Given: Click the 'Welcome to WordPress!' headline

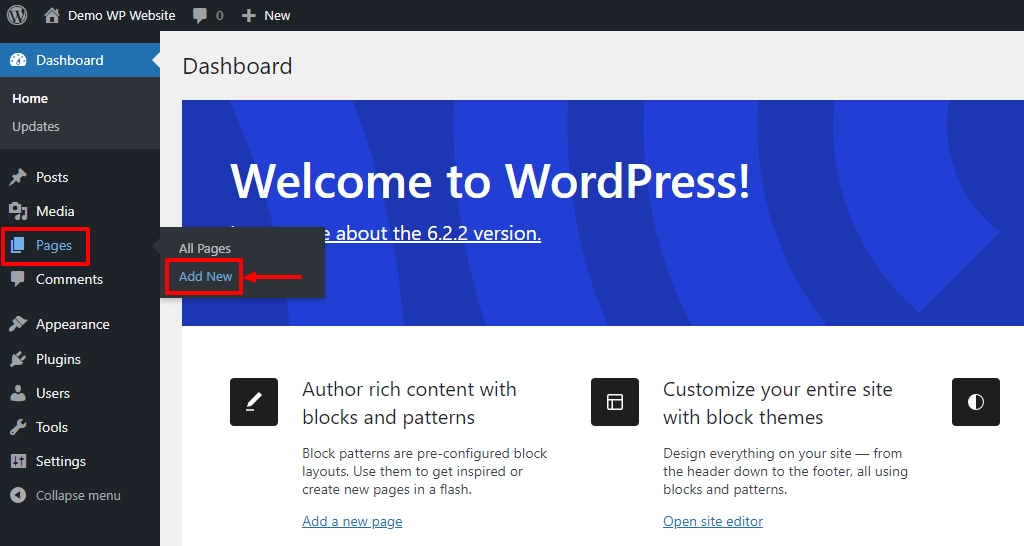Looking at the screenshot, I should tap(490, 181).
